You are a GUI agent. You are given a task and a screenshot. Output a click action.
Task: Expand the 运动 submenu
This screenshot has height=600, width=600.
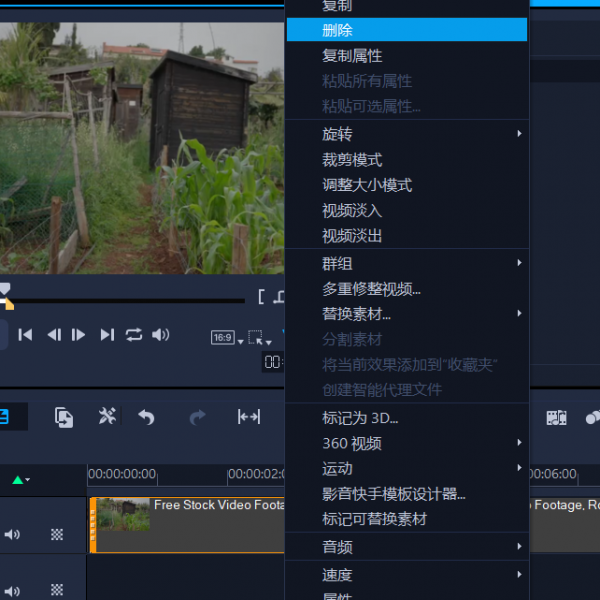406,468
